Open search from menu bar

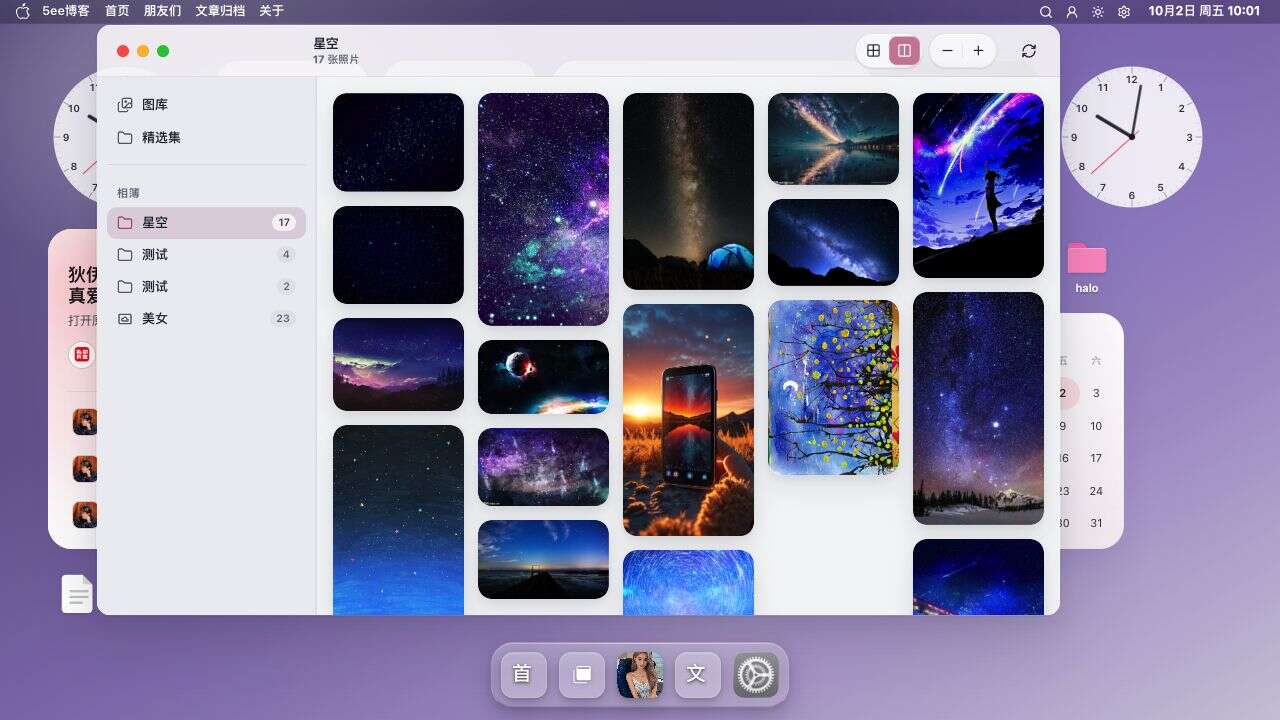[x=1046, y=12]
